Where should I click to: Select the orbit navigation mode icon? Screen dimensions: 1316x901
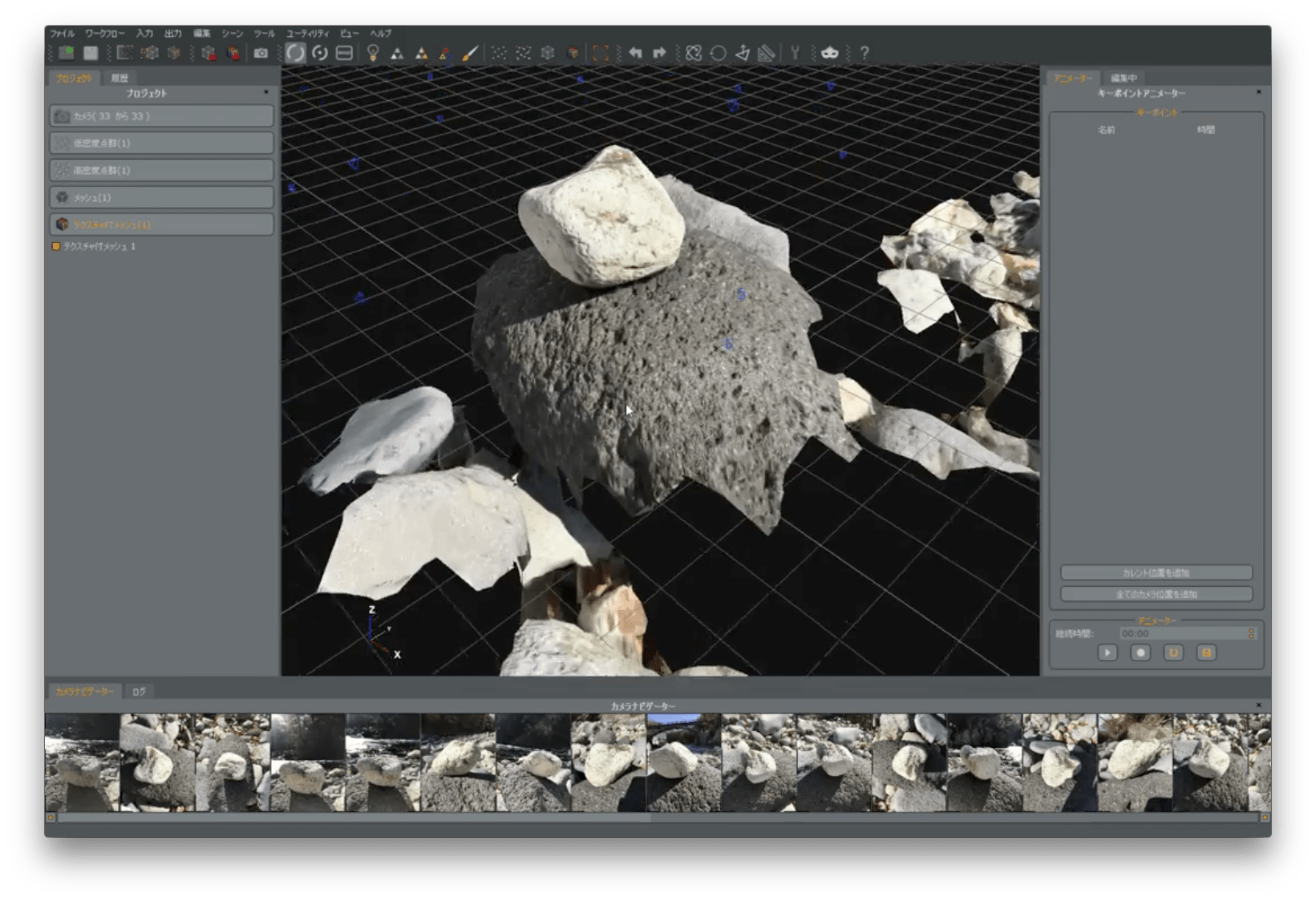(295, 53)
